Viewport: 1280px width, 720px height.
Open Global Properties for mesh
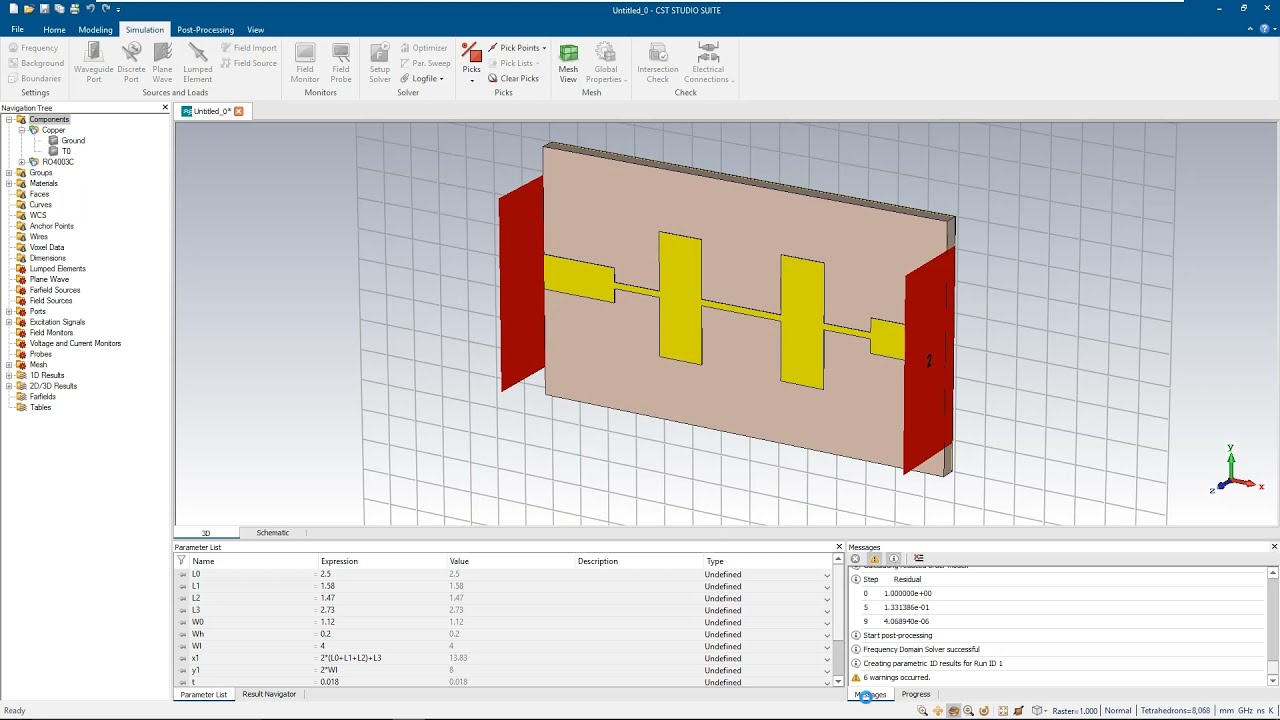(605, 62)
